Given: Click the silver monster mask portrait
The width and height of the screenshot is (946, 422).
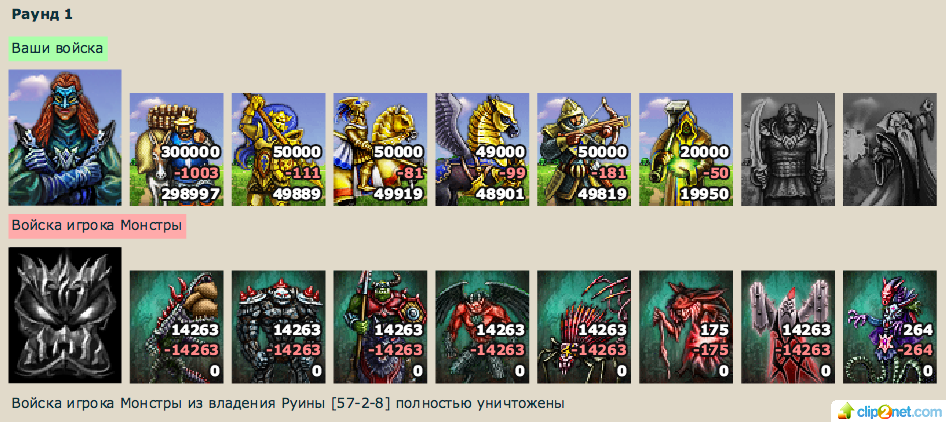Looking at the screenshot, I should [x=65, y=315].
